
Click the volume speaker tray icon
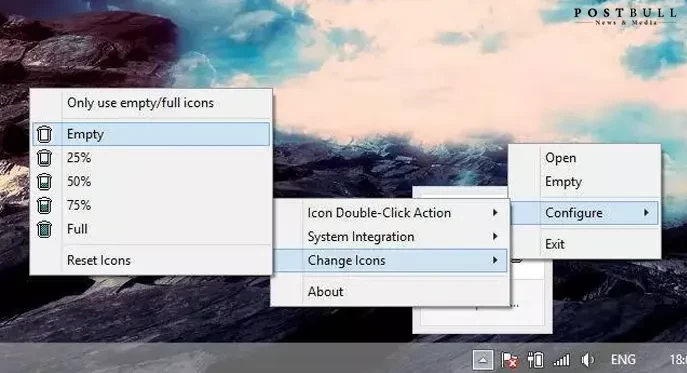[587, 360]
